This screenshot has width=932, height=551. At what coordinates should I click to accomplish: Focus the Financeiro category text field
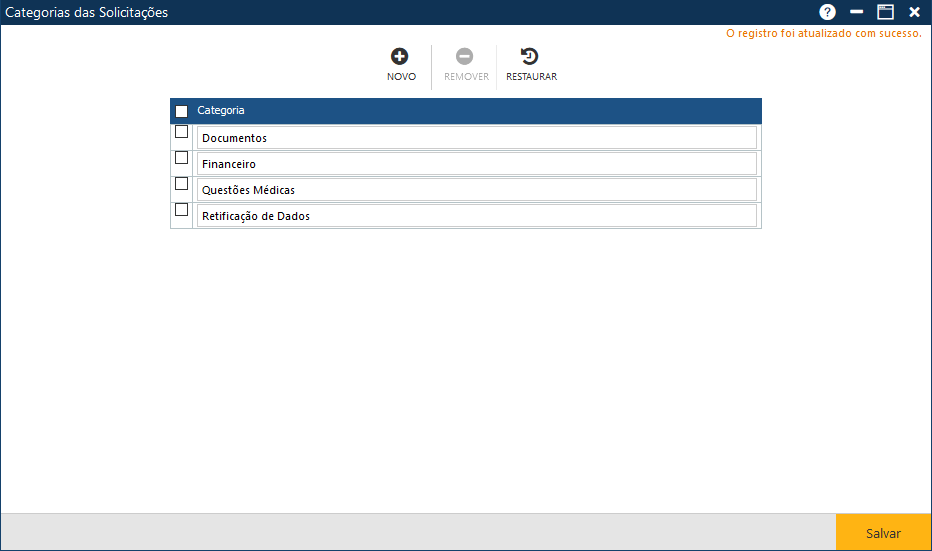click(x=476, y=164)
